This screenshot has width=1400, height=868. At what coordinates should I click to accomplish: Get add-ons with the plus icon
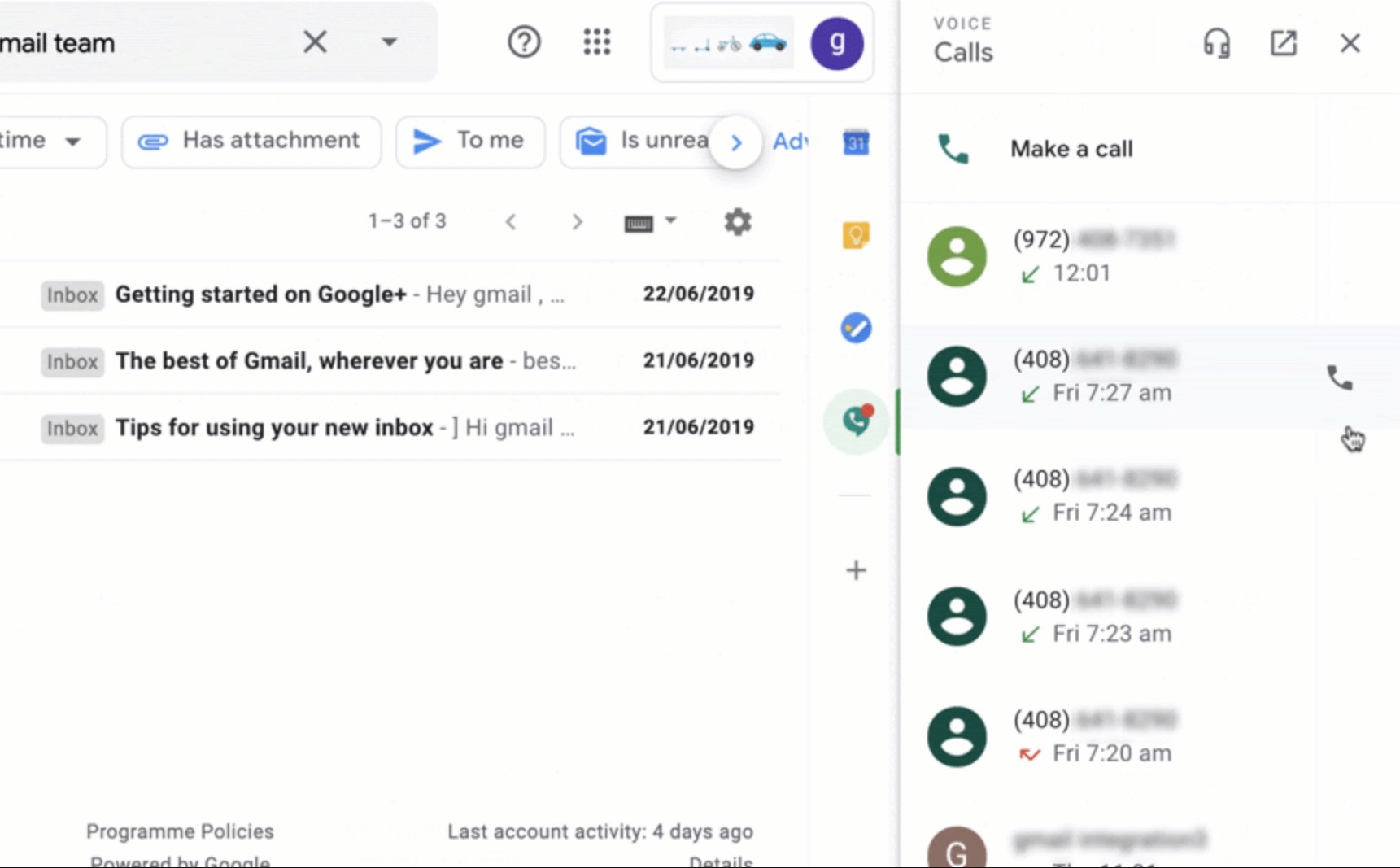click(x=856, y=570)
